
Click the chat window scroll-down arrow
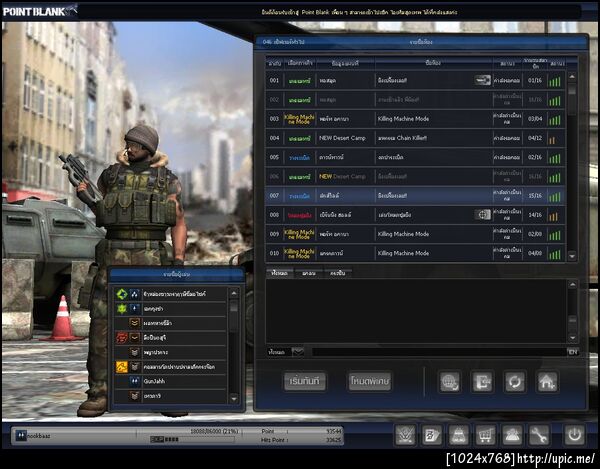pyautogui.click(x=572, y=337)
